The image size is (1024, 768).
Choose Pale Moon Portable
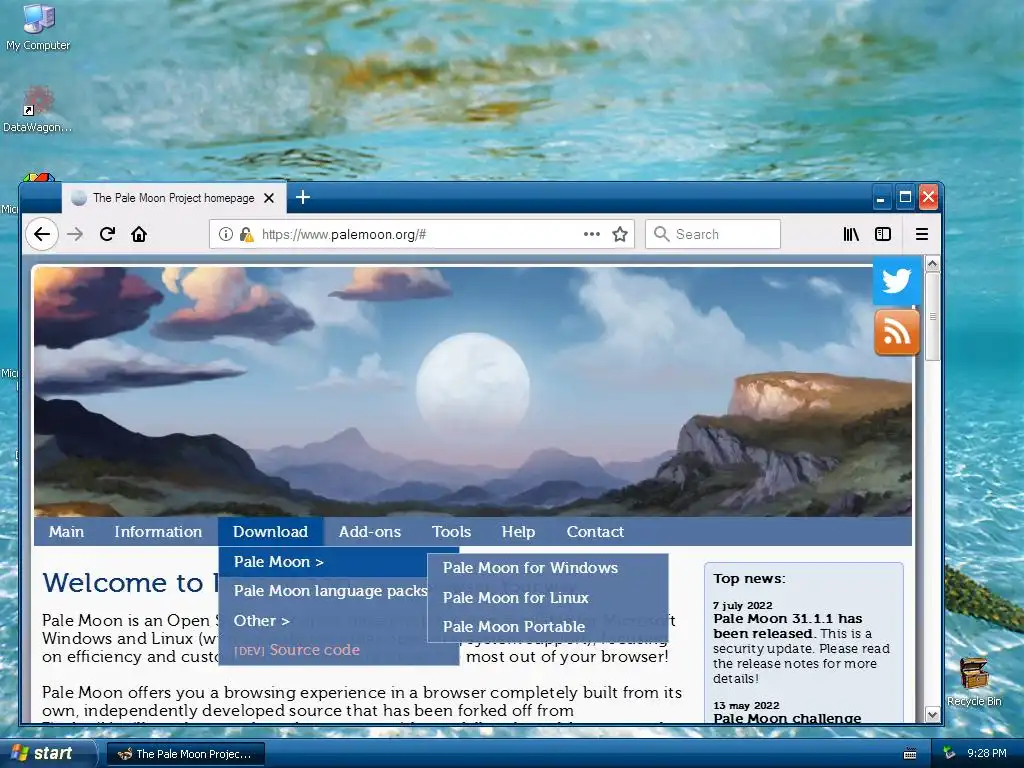pyautogui.click(x=547, y=626)
